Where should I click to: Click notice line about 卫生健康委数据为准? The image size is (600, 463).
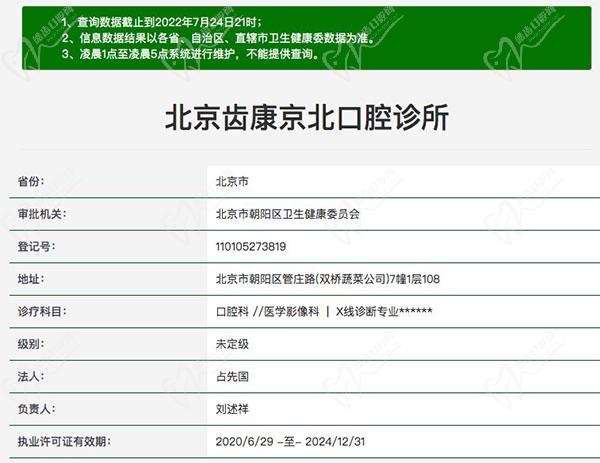(218, 38)
